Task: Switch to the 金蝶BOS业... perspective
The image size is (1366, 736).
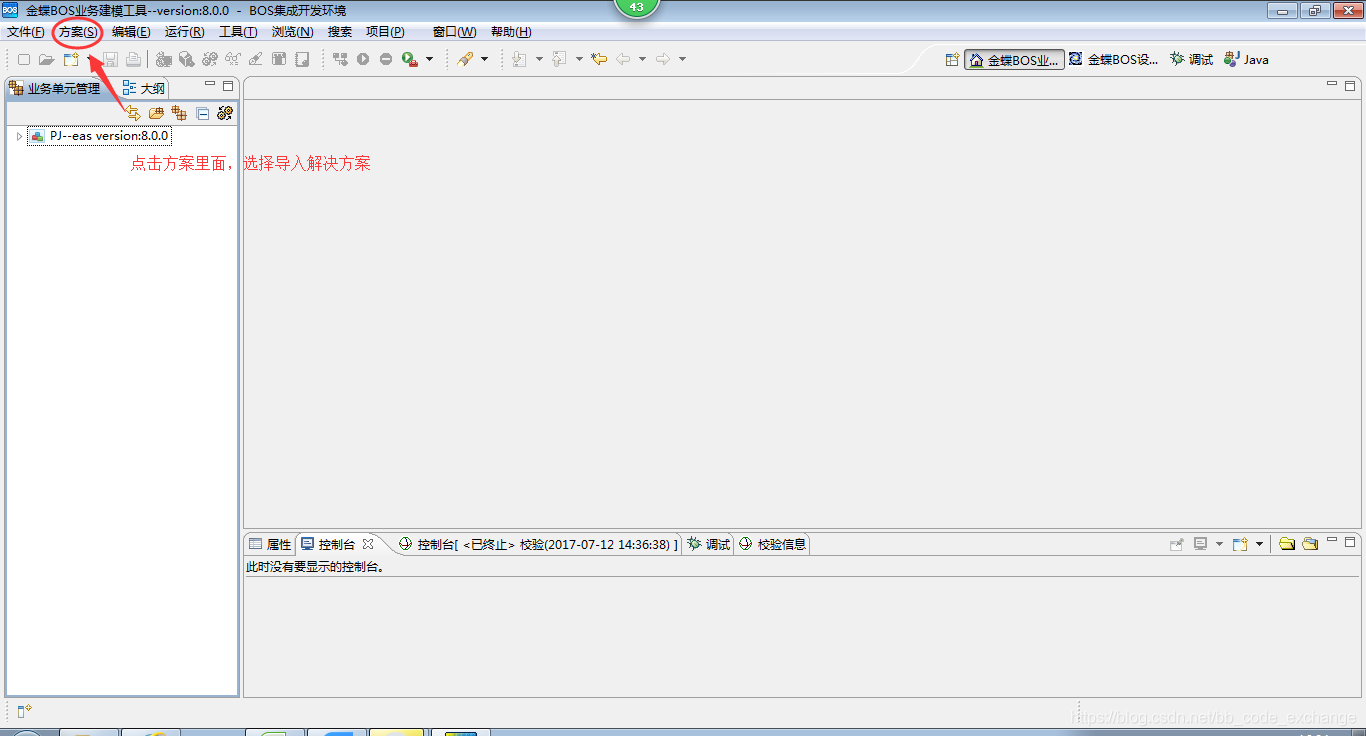Action: [1014, 60]
